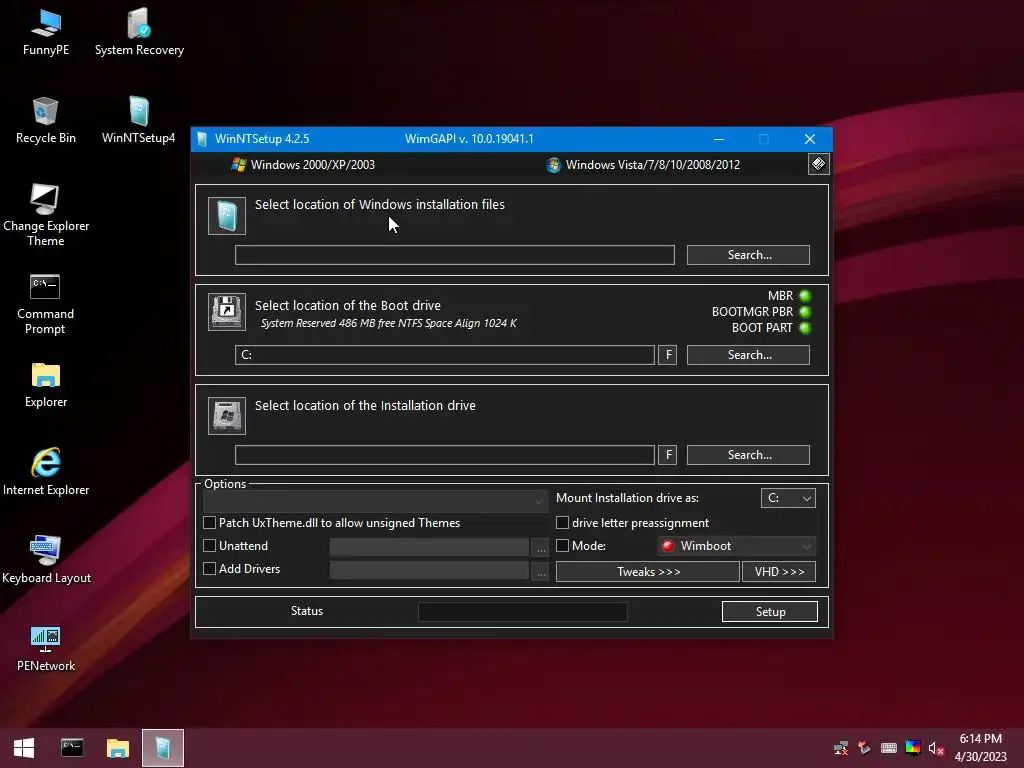Screen dimensions: 1024x768
Task: Click the Boot drive path field showing C:
Action: pyautogui.click(x=445, y=355)
